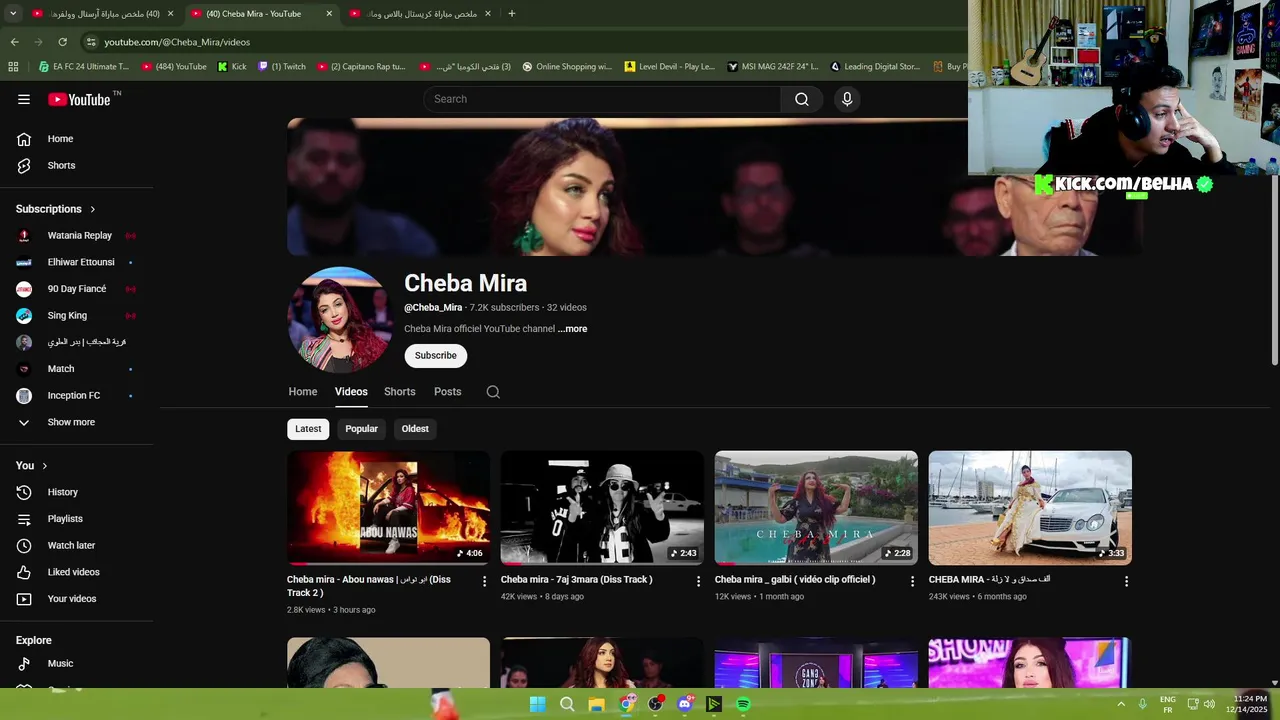Switch to channel Shorts tab
The height and width of the screenshot is (720, 1280).
pos(399,392)
